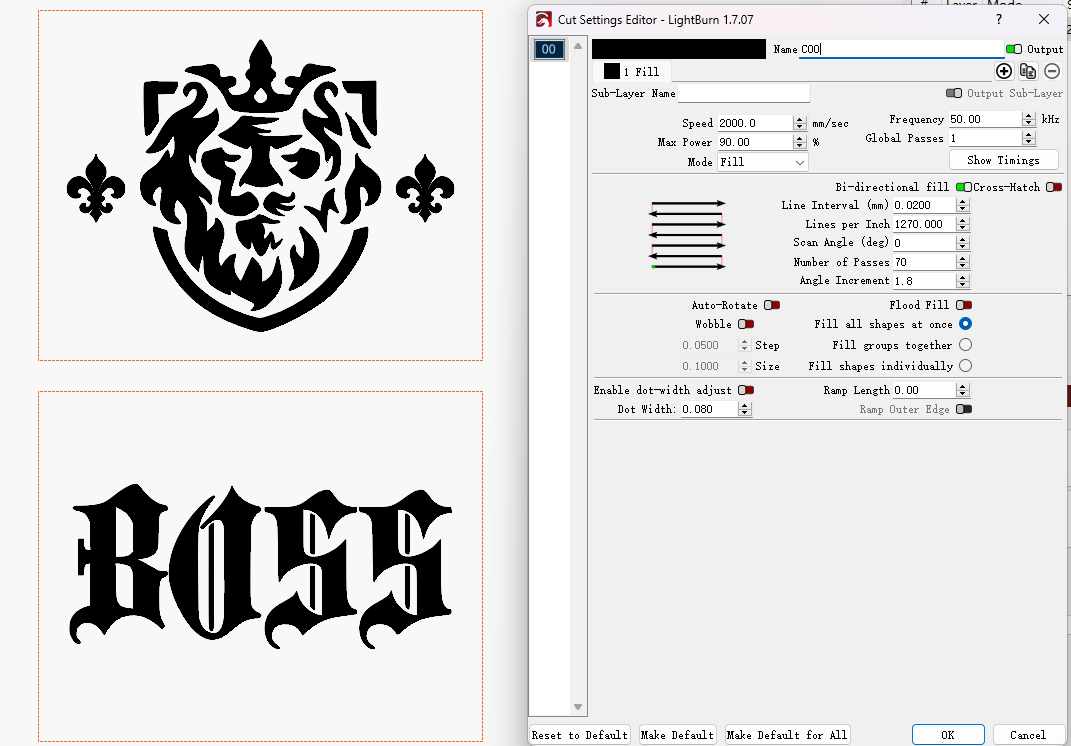Image resolution: width=1071 pixels, height=746 pixels.
Task: Turn on Flood Fill
Action: pos(964,305)
